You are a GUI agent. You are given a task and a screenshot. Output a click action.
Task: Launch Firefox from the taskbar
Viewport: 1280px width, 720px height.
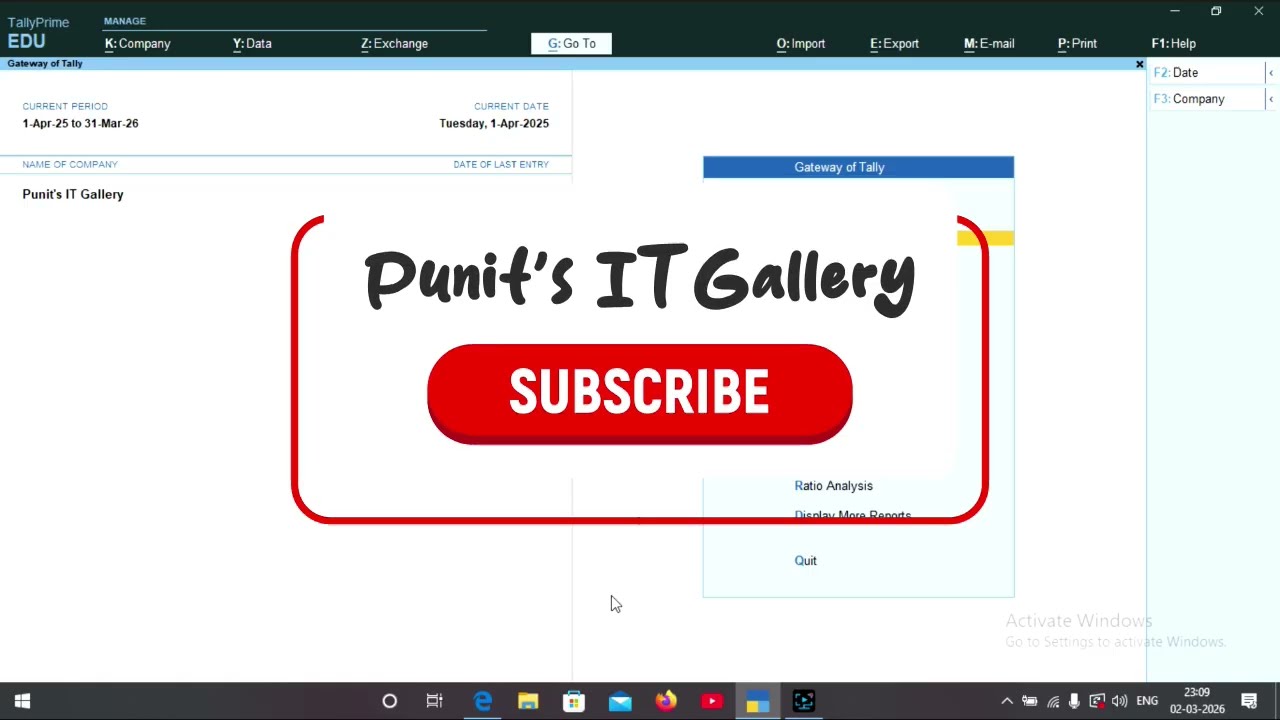666,701
